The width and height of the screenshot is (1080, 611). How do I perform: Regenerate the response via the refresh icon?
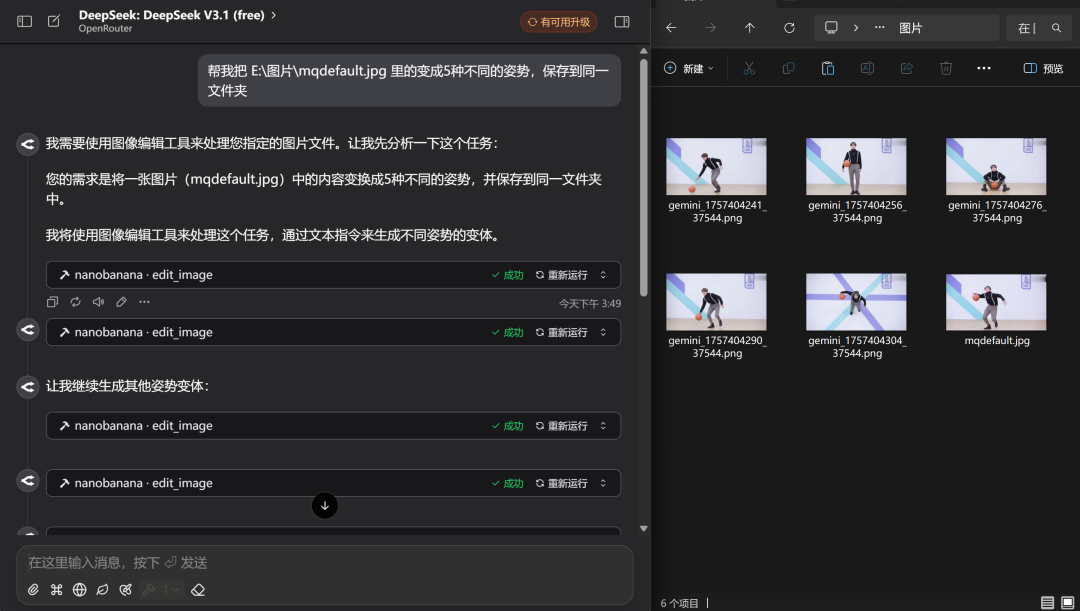[75, 302]
